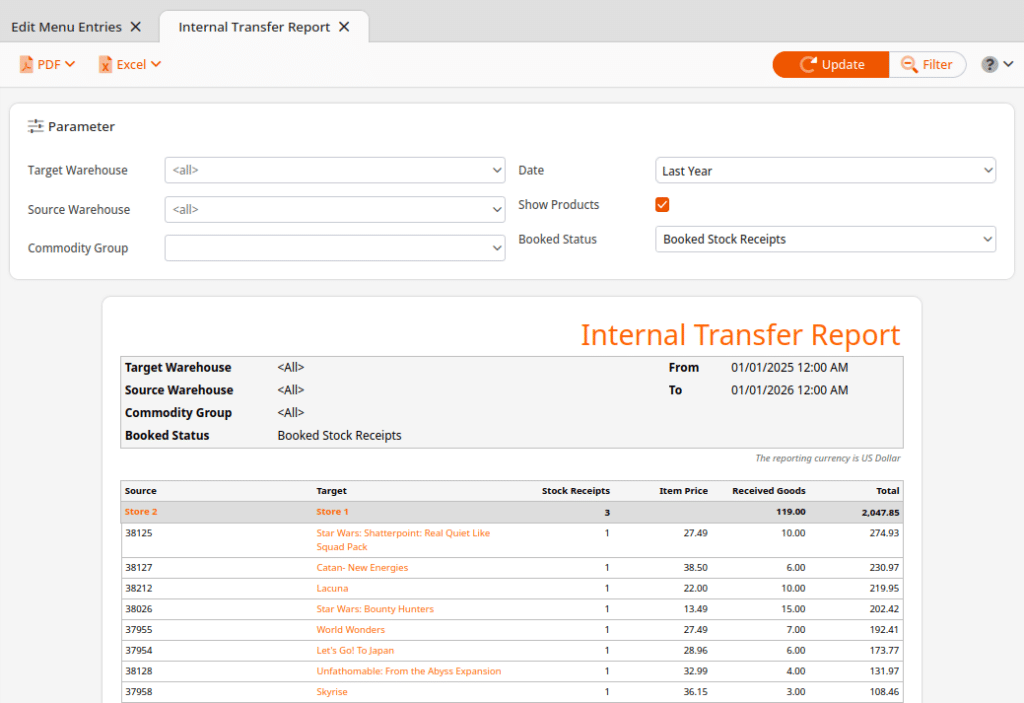Image resolution: width=1024 pixels, height=703 pixels.
Task: Uncheck the Show Products checkbox
Action: pos(662,204)
